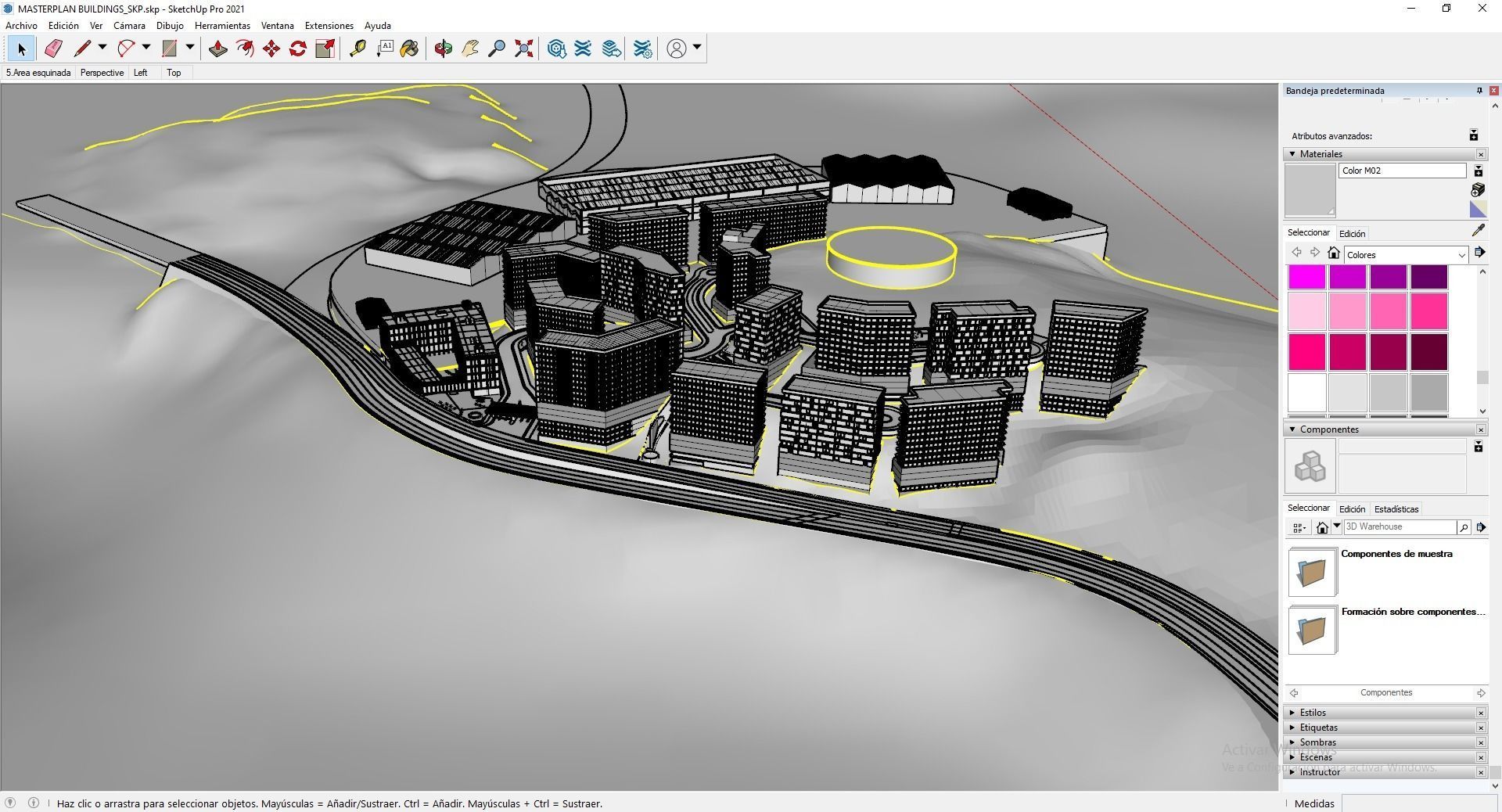Open the Extensiones menu

(x=329, y=26)
